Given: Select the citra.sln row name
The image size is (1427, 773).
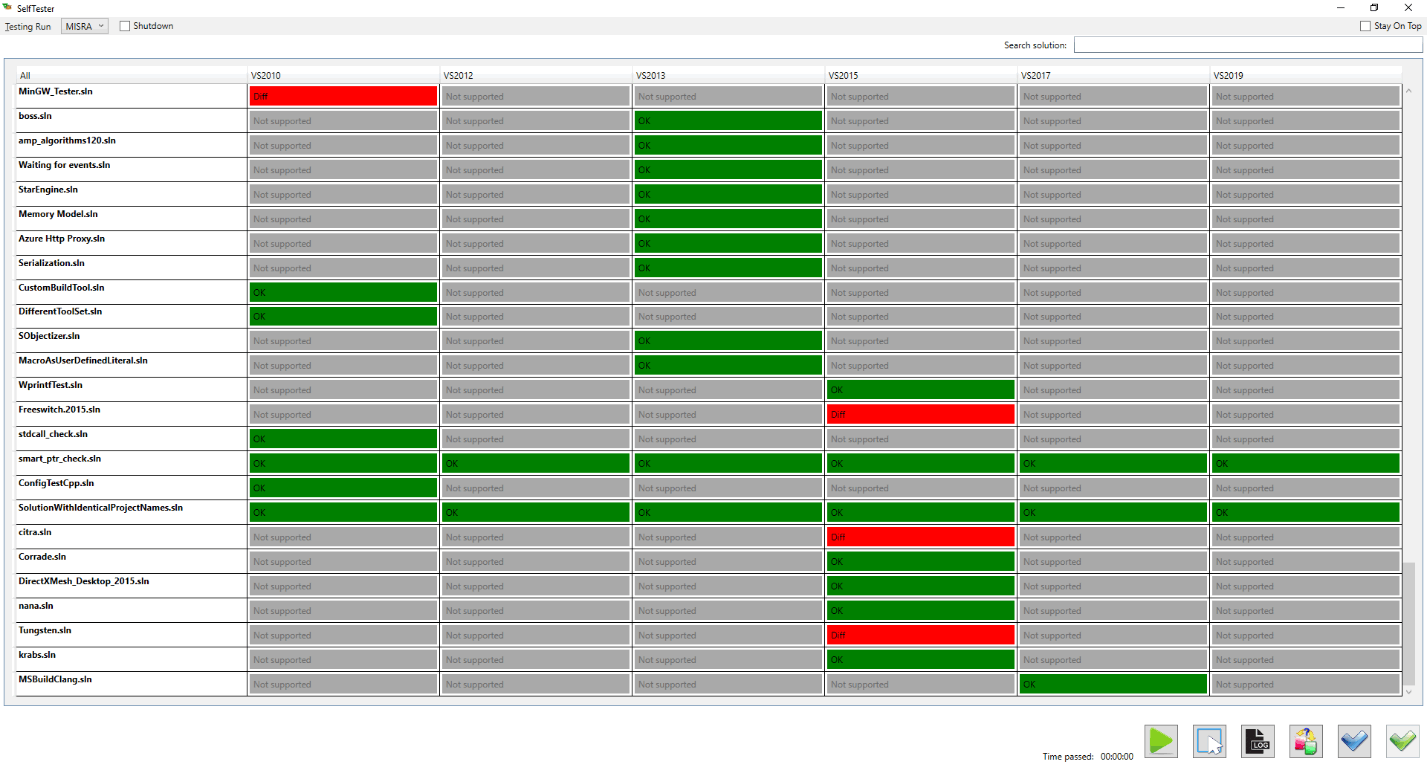Looking at the screenshot, I should [x=35, y=532].
